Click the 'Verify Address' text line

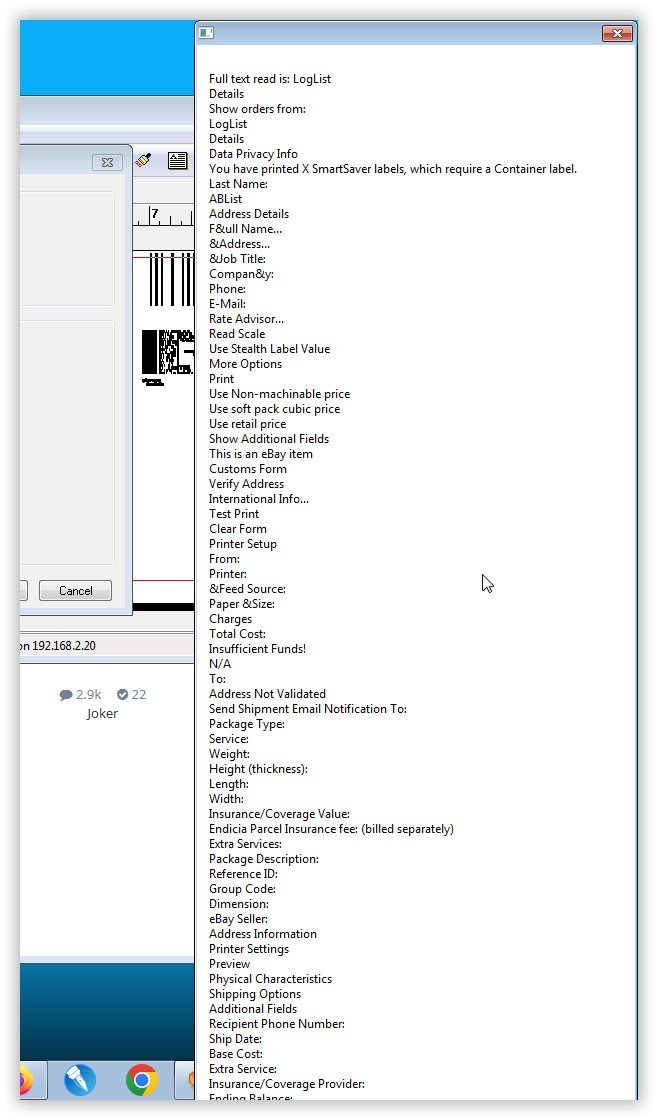246,484
